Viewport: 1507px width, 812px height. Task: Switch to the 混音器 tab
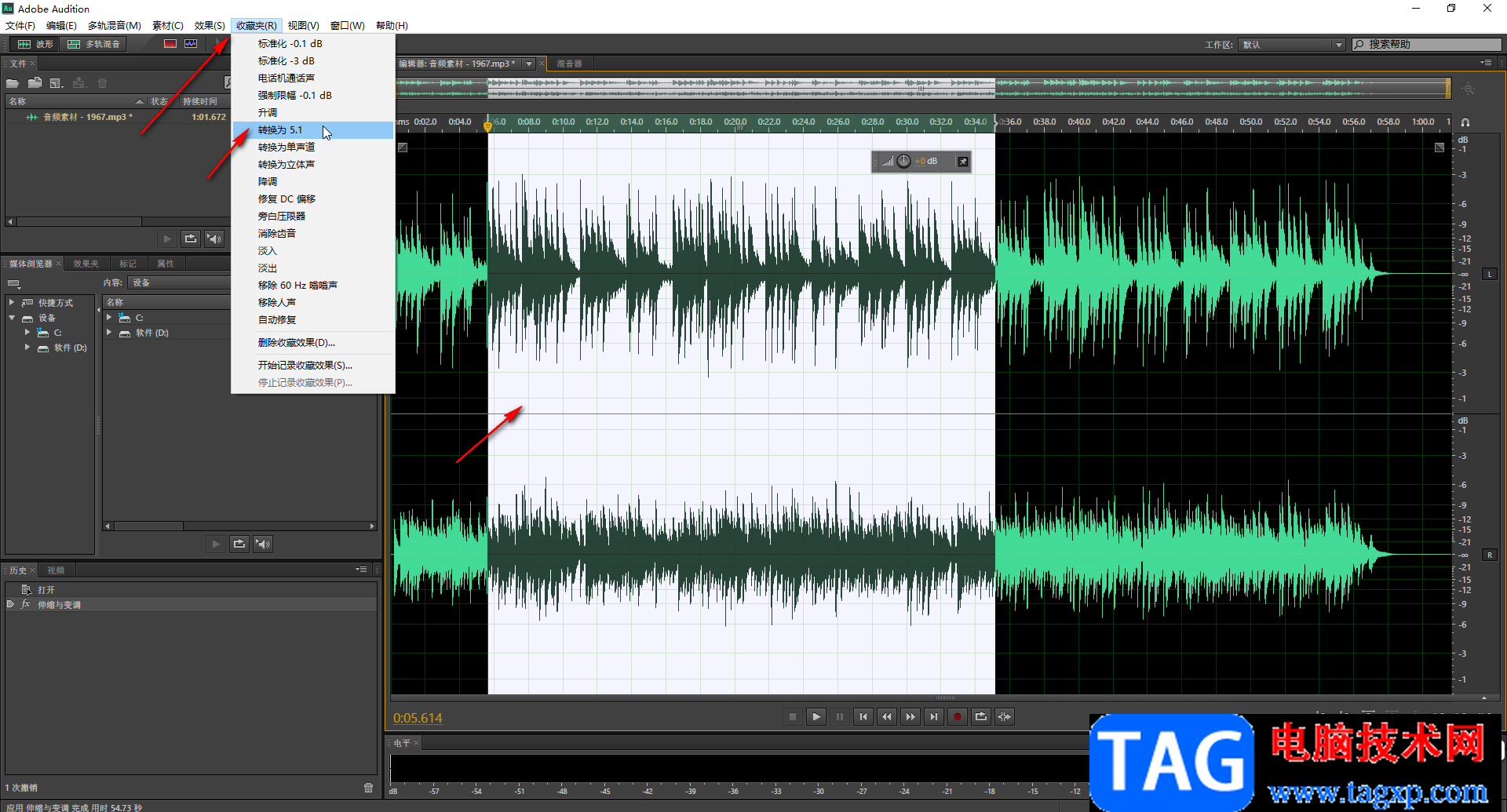569,64
